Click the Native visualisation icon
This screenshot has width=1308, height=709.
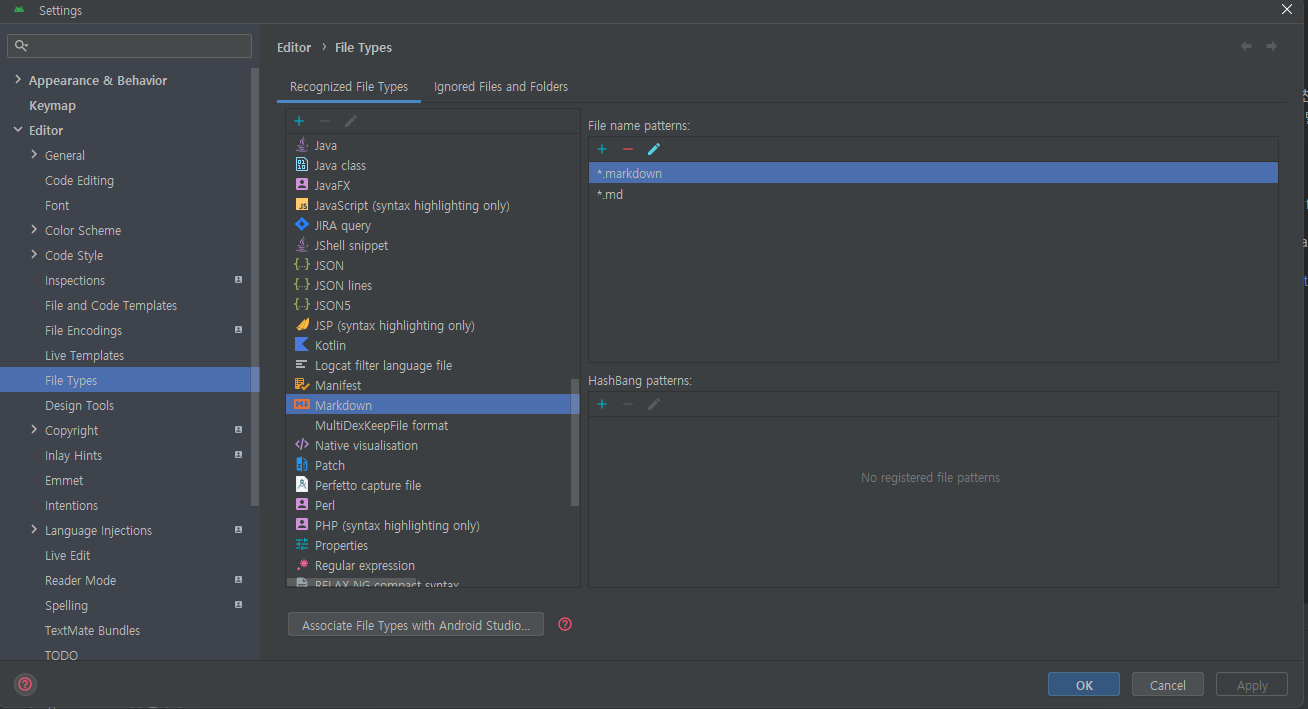coord(302,445)
